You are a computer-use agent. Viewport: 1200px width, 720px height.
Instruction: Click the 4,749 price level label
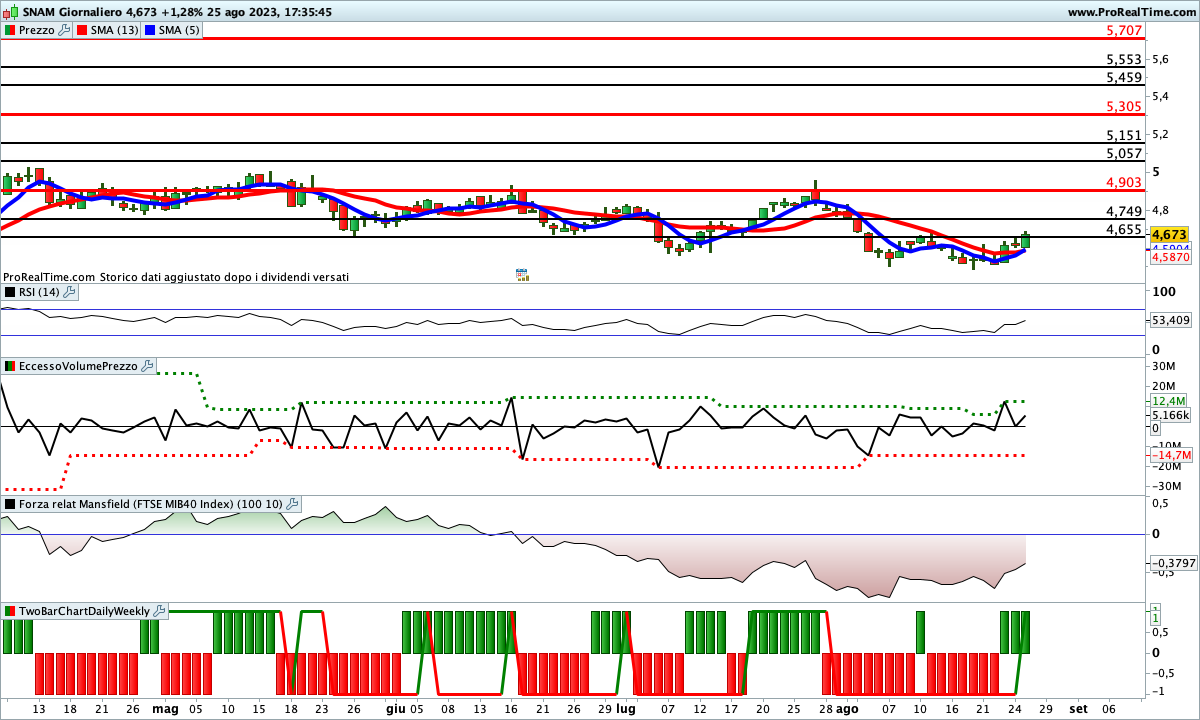(1124, 211)
